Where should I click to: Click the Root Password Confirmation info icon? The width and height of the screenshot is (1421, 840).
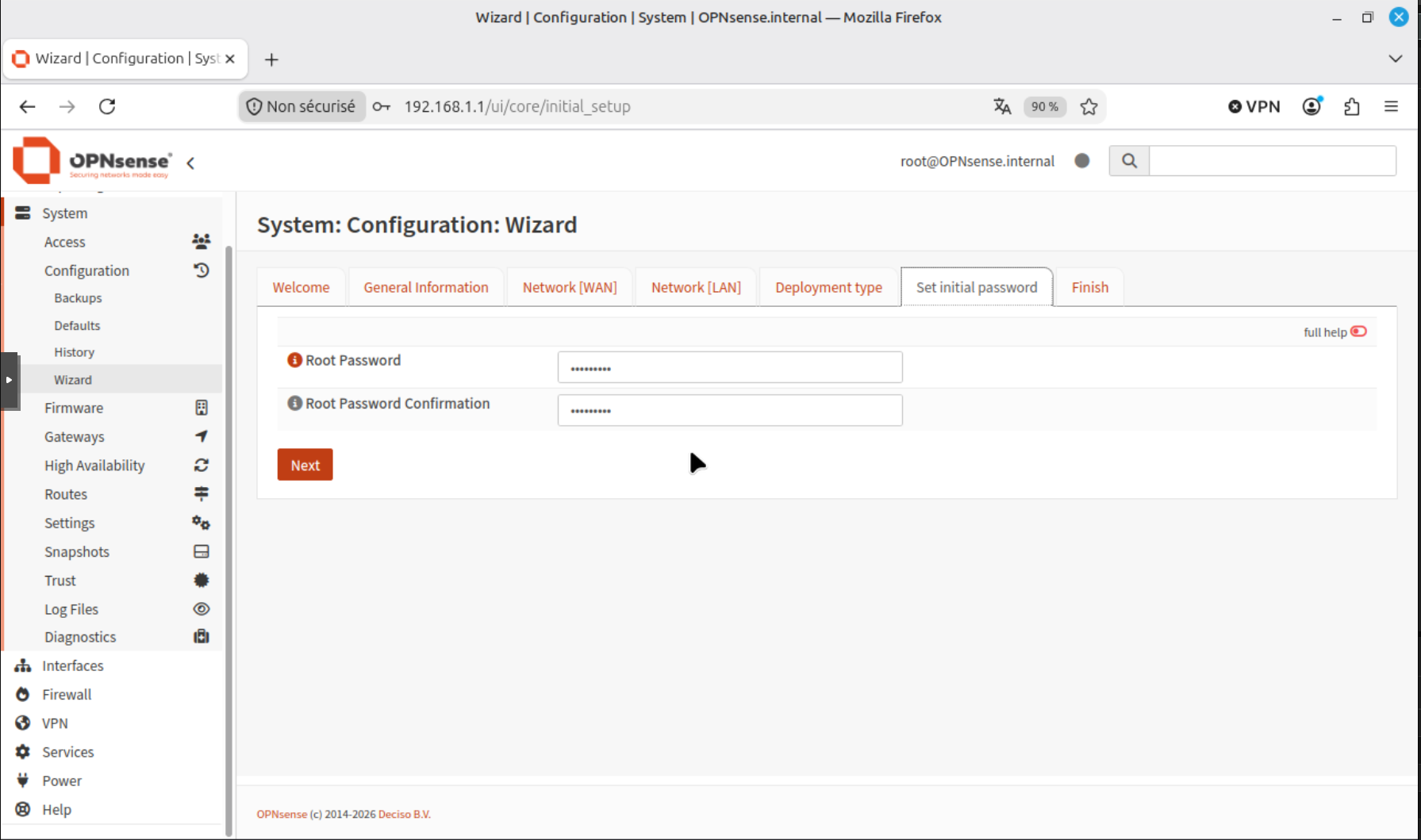coord(294,403)
